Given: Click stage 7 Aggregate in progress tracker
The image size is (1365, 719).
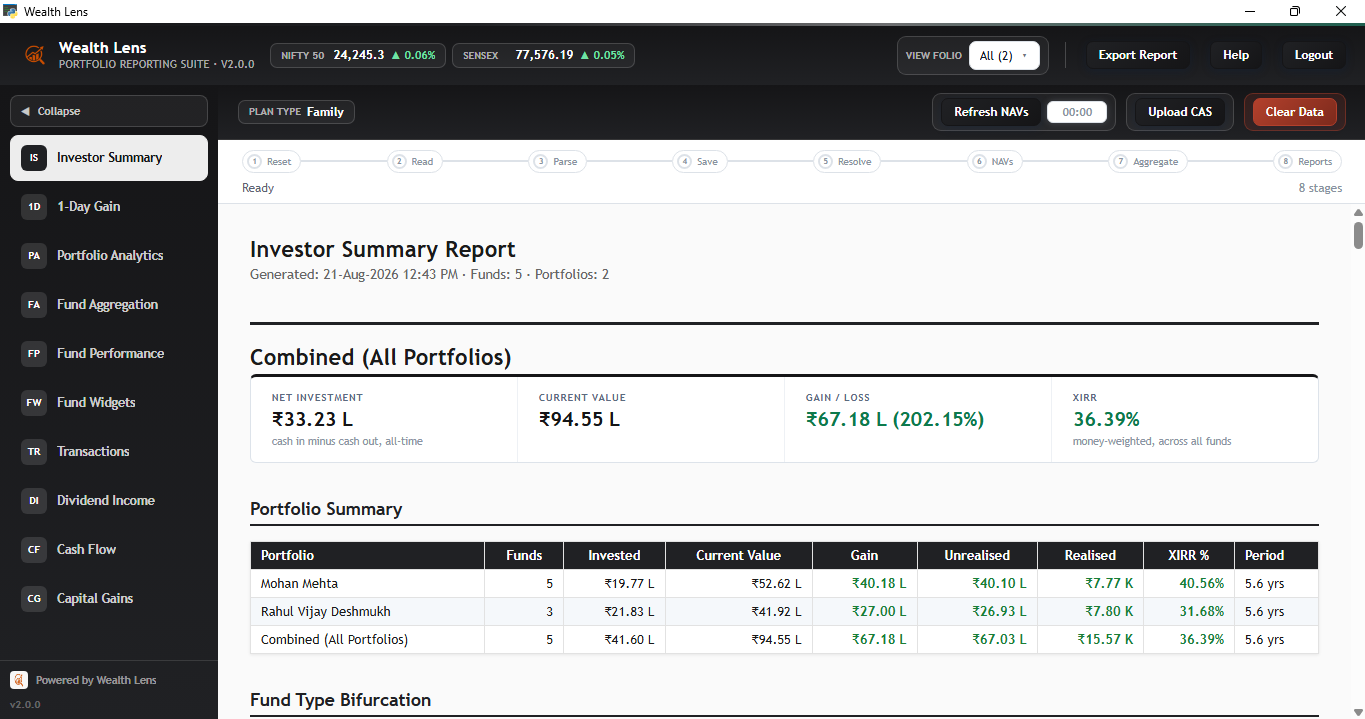Looking at the screenshot, I should [x=1147, y=162].
